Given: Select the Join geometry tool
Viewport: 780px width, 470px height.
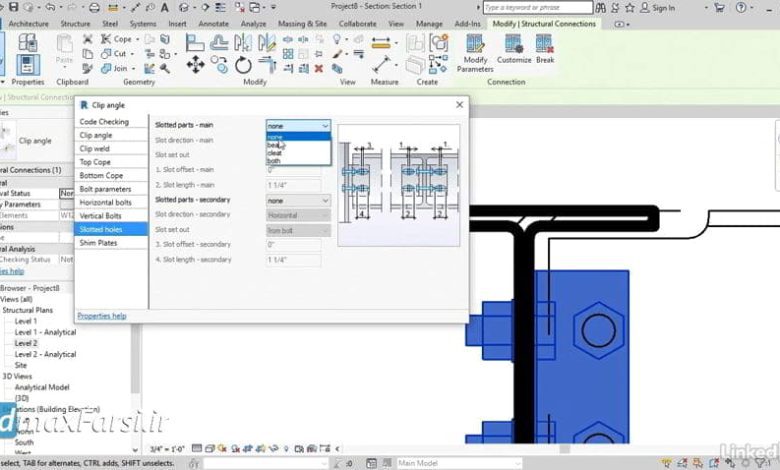Looking at the screenshot, I should click(x=114, y=68).
